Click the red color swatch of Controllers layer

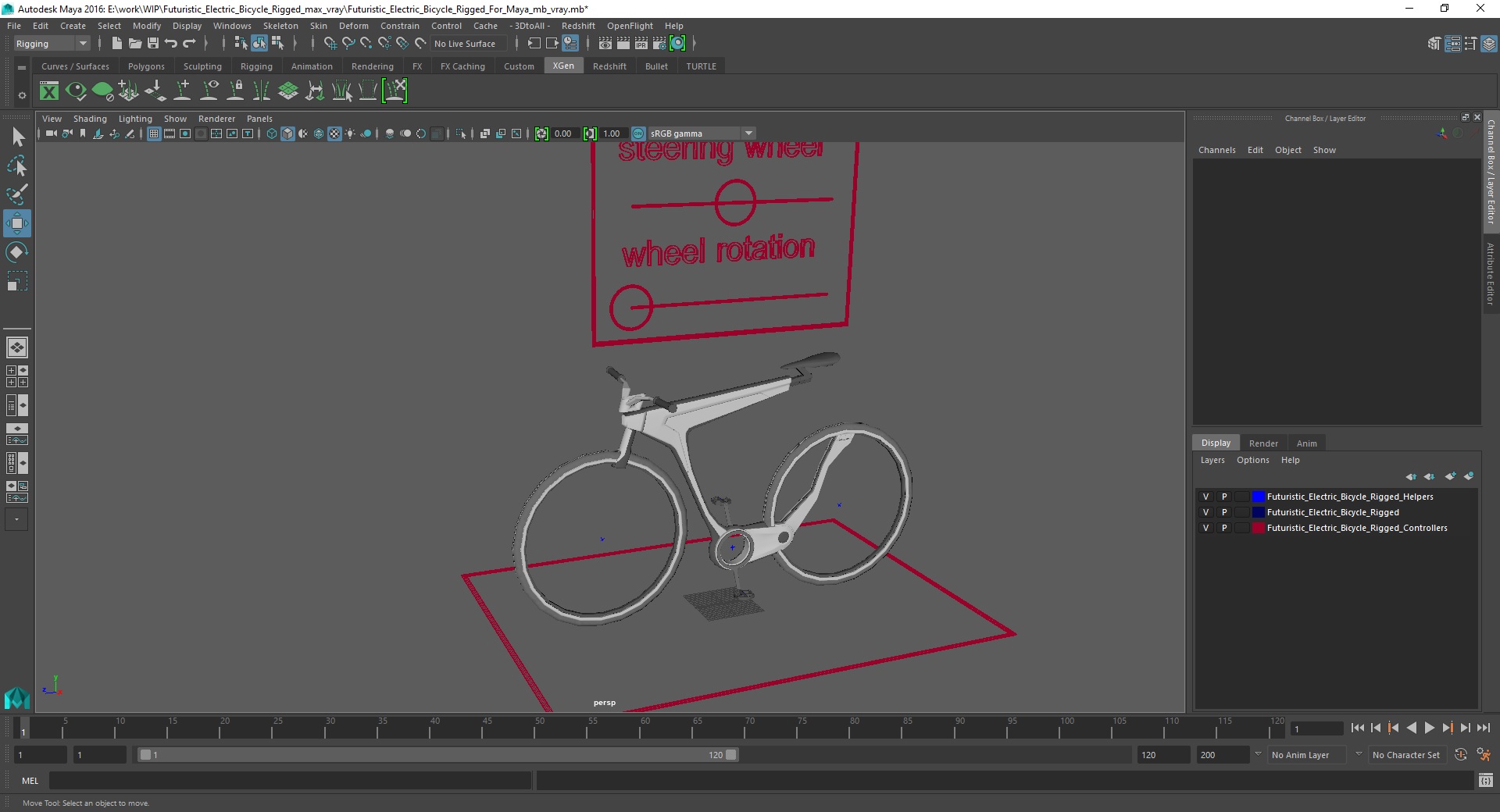click(1258, 528)
